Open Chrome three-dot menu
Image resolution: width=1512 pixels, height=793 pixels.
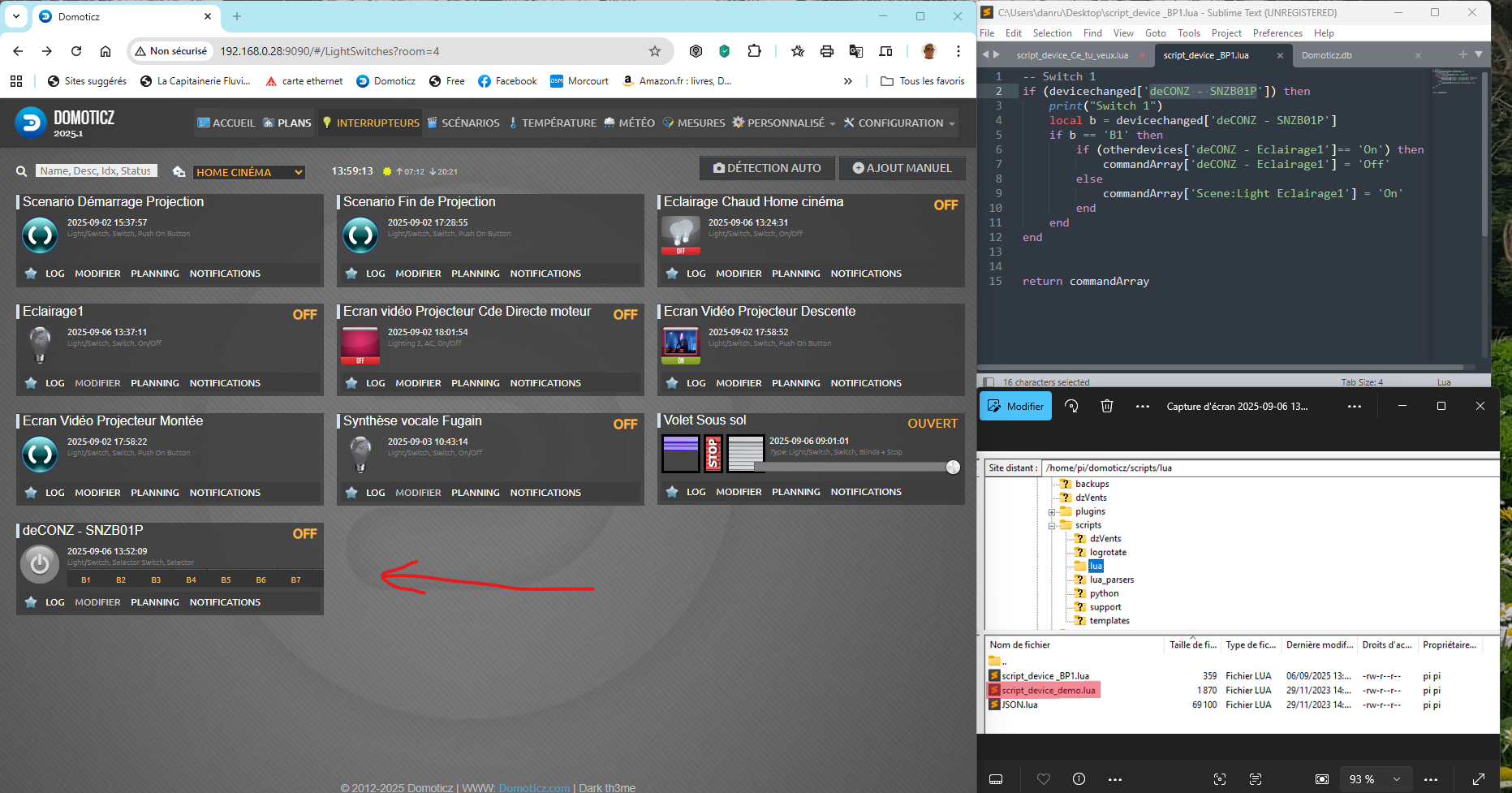[x=958, y=51]
